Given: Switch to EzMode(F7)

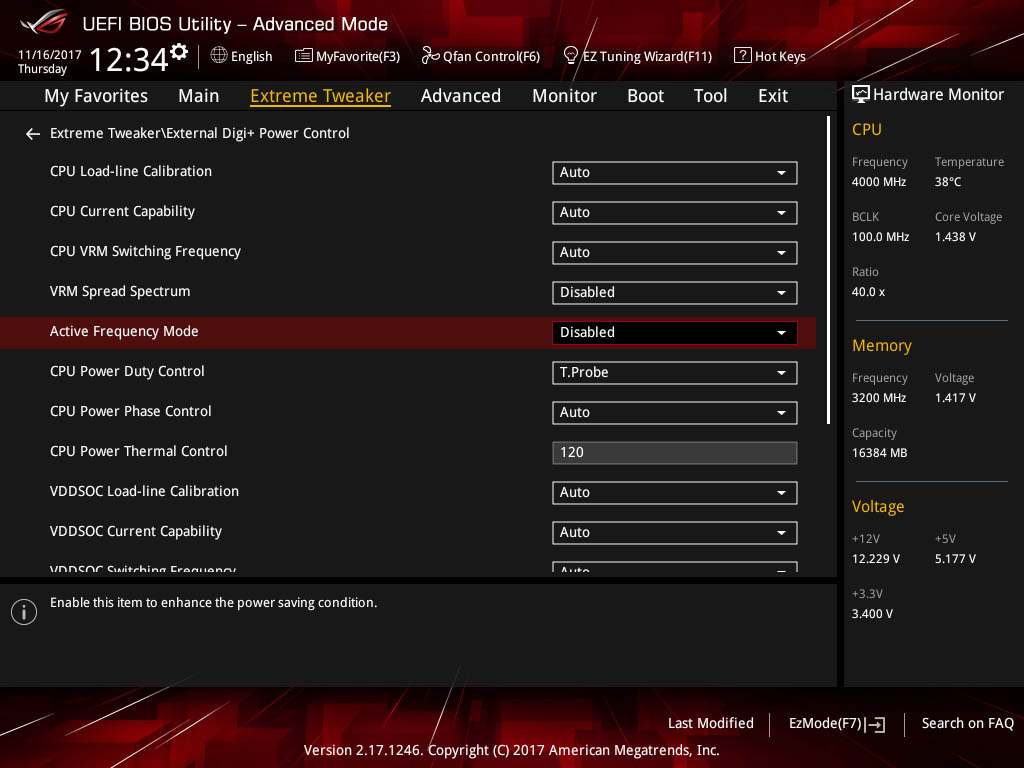Looking at the screenshot, I should point(837,724).
